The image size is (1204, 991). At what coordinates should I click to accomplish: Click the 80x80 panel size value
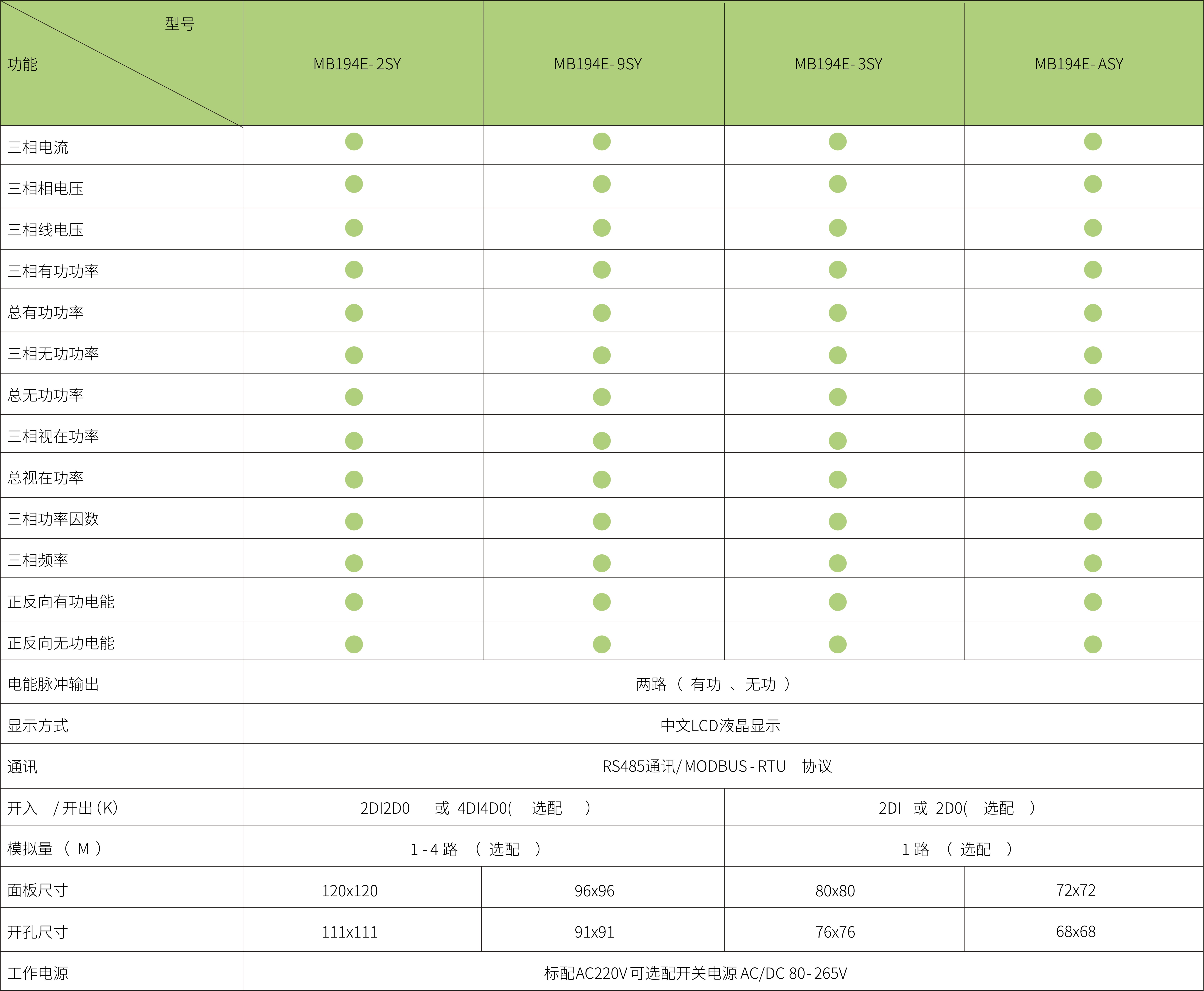click(835, 891)
